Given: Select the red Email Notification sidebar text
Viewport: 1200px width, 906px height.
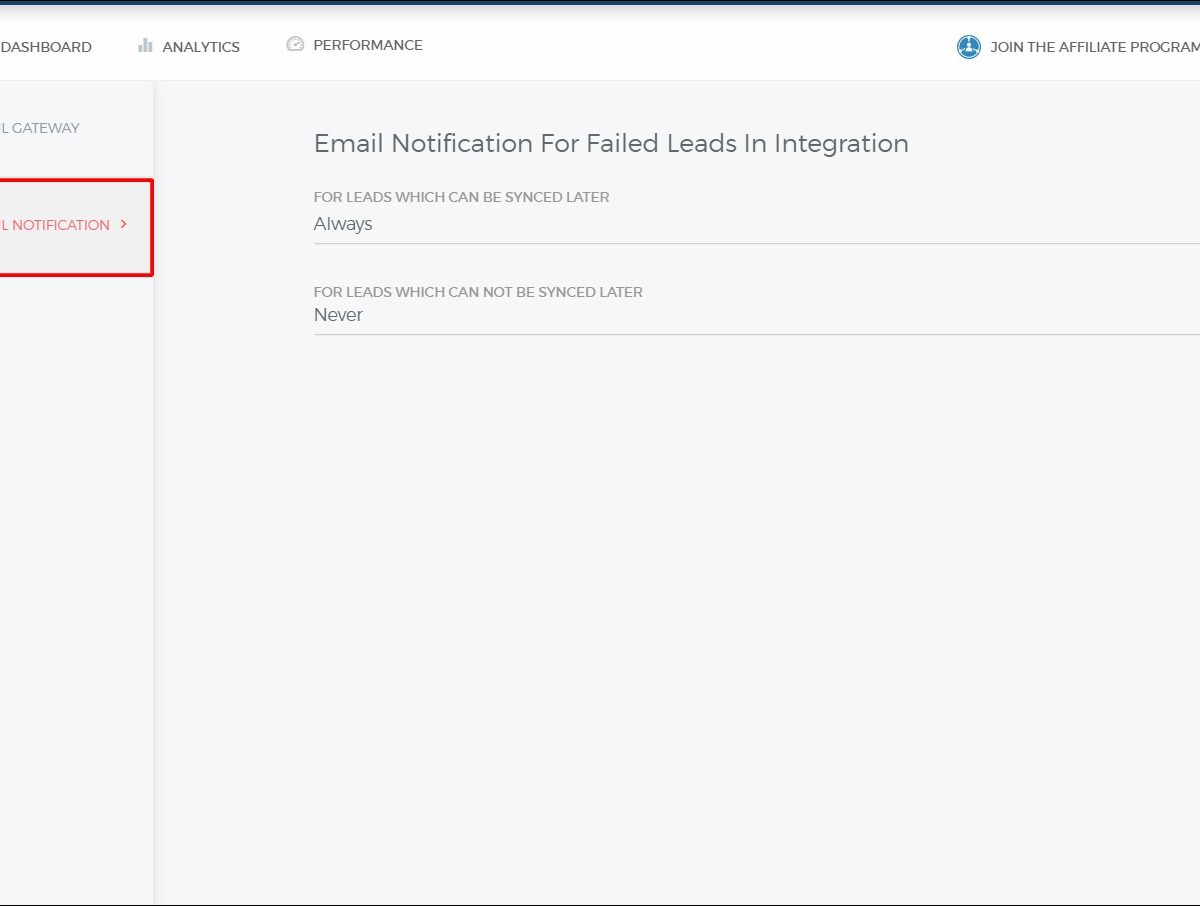Looking at the screenshot, I should pos(55,225).
